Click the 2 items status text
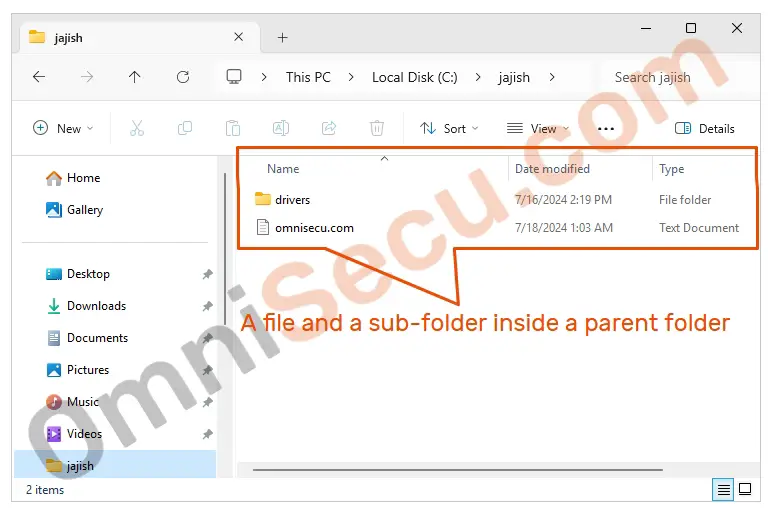768x512 pixels. [x=45, y=490]
